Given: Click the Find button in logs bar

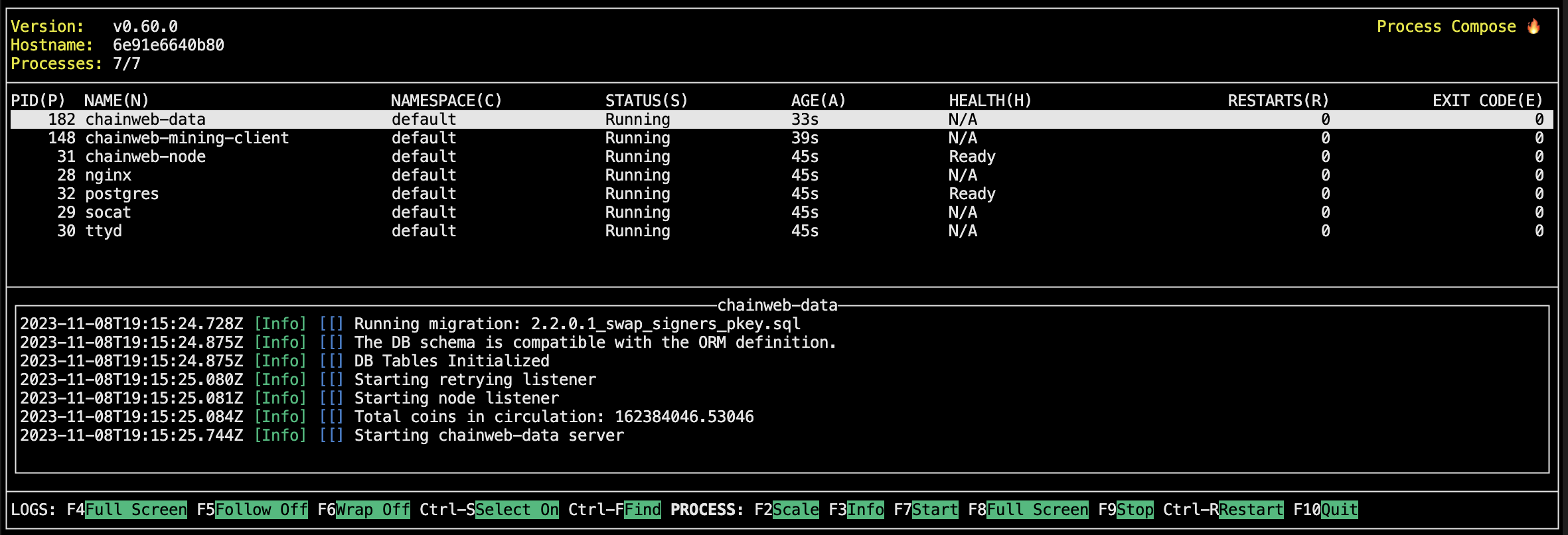Looking at the screenshot, I should click(643, 510).
